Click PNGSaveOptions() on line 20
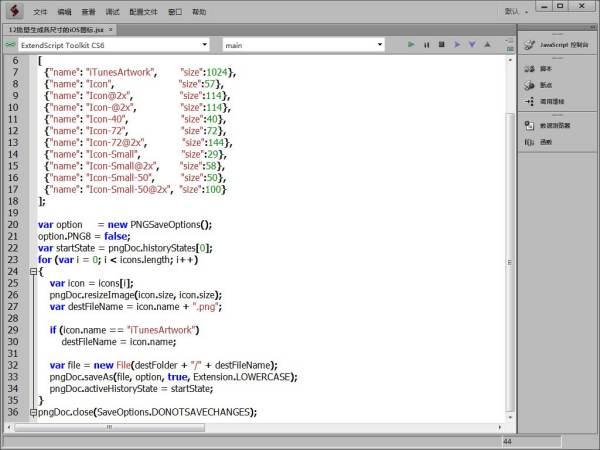The height and width of the screenshot is (450, 600). 171,225
